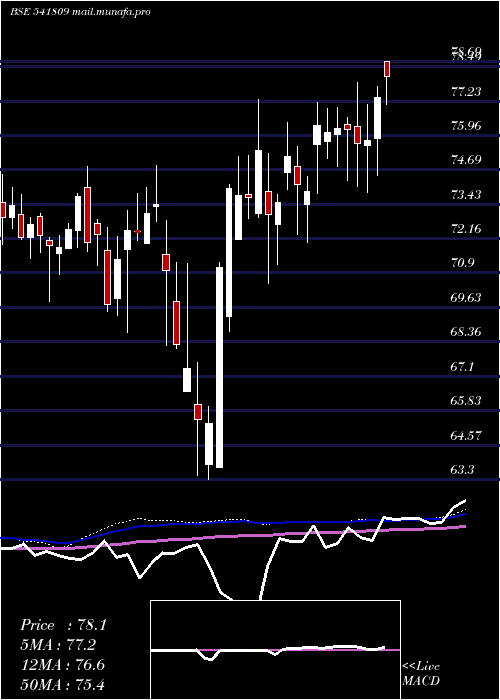
Task: Click the 63.3 price axis label
Action: coord(462,470)
